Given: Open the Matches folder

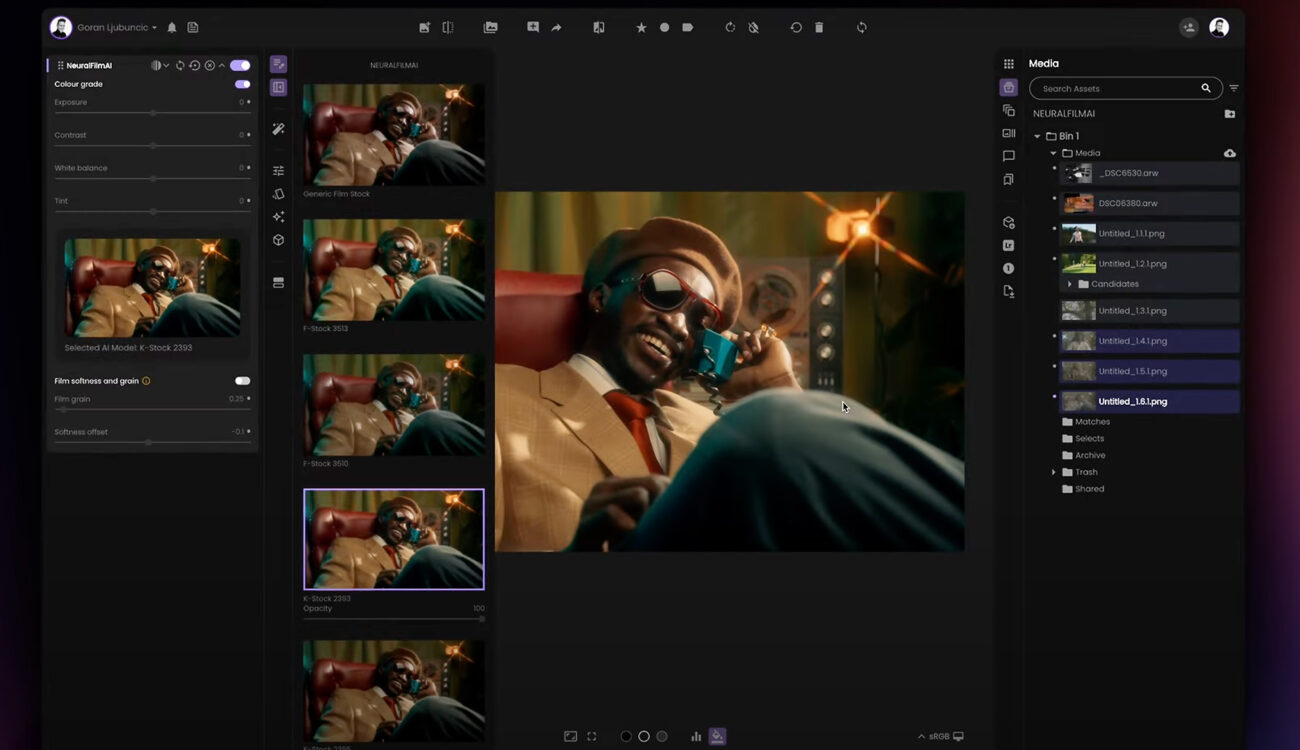Looking at the screenshot, I should (1086, 422).
